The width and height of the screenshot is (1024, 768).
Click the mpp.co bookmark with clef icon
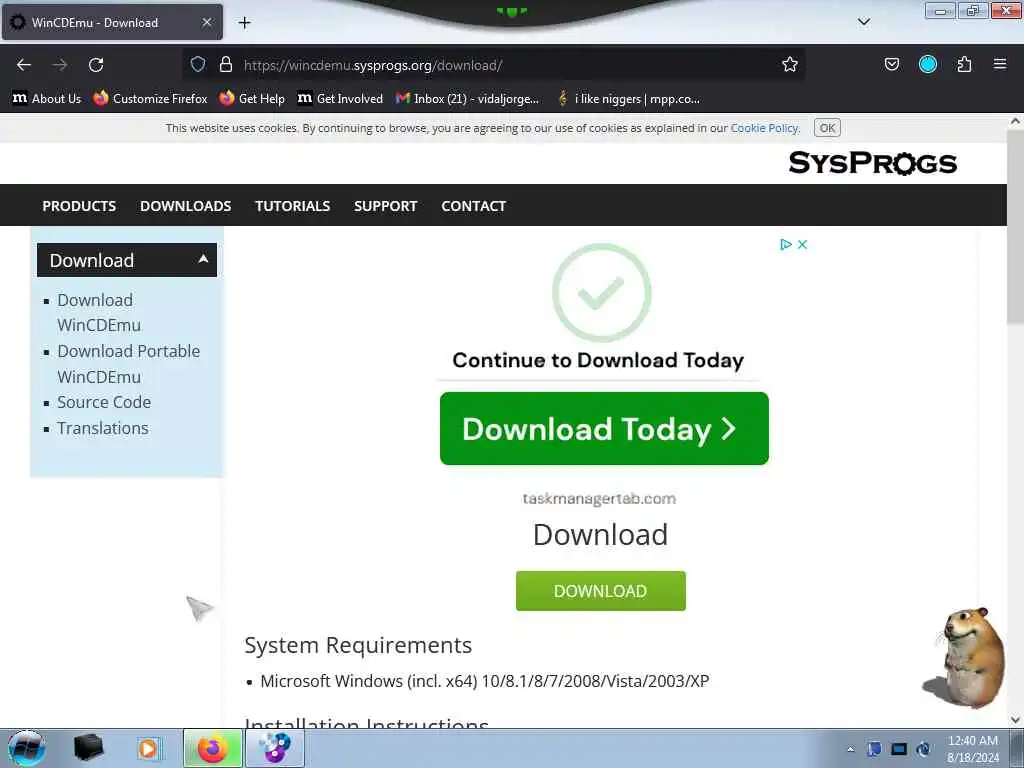628,99
